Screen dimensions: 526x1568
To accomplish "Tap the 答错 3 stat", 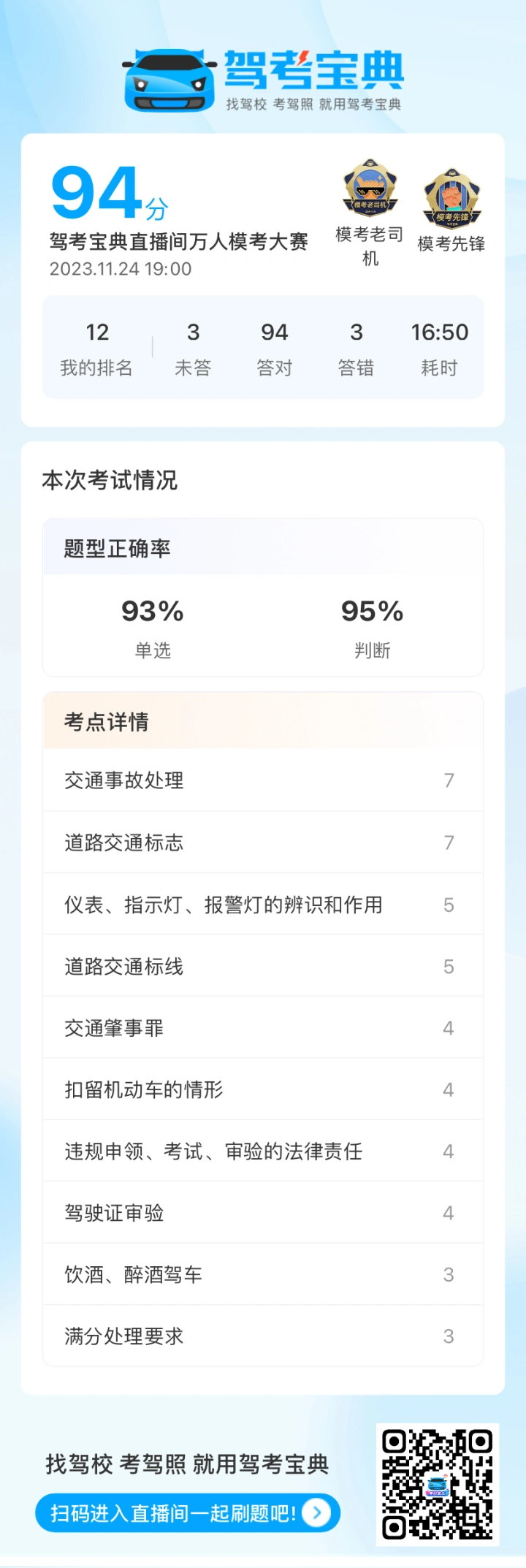I will click(357, 349).
